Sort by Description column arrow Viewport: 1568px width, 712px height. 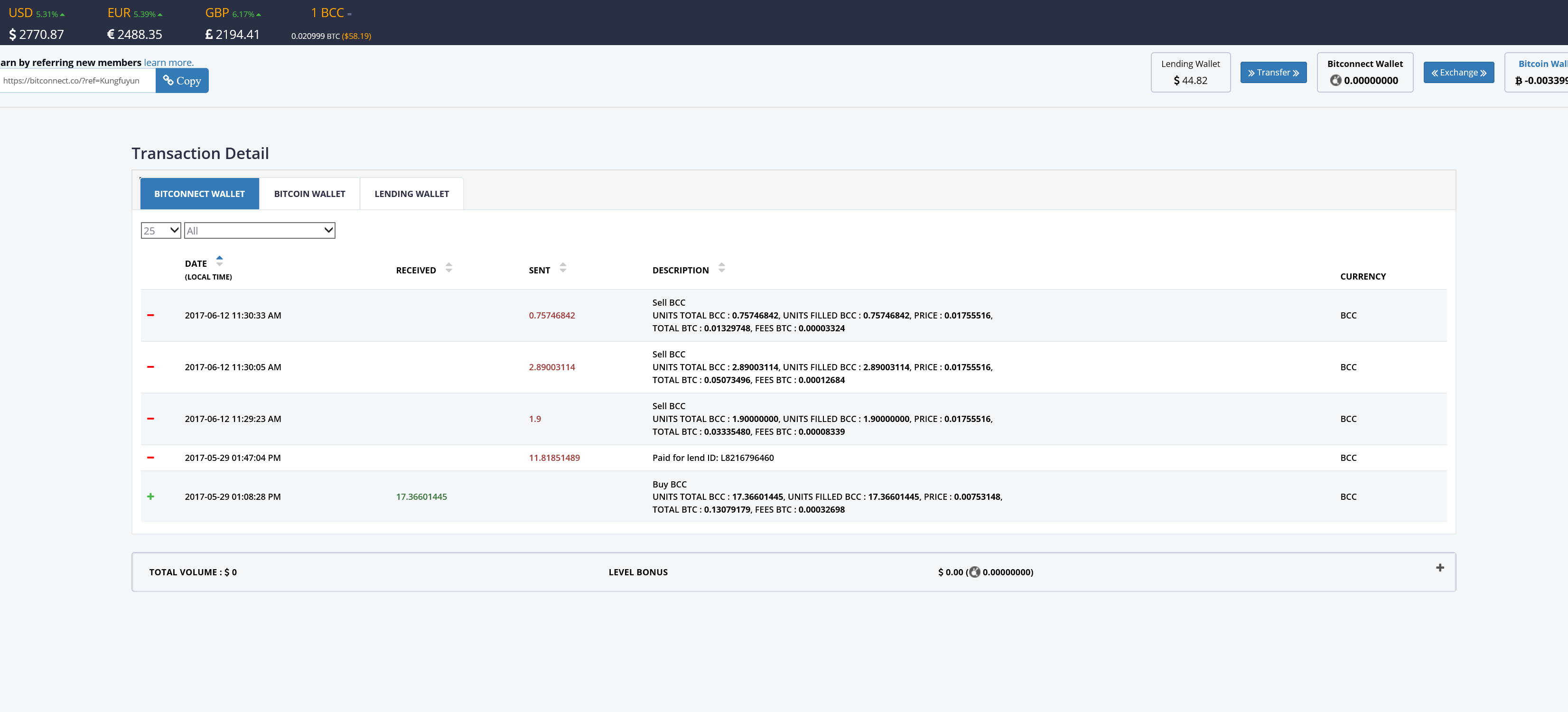point(722,267)
